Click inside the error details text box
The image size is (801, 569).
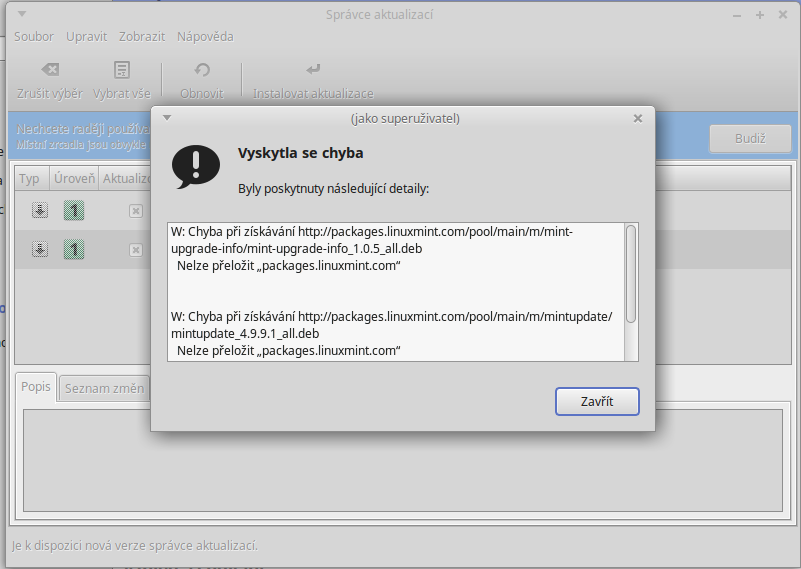395,290
